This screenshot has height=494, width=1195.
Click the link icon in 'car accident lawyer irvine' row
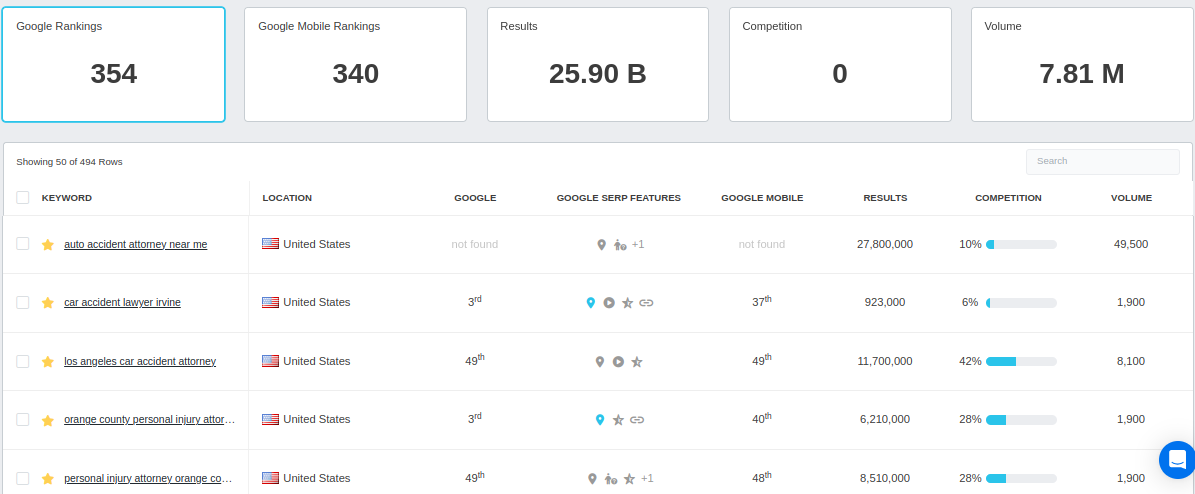[x=646, y=302]
